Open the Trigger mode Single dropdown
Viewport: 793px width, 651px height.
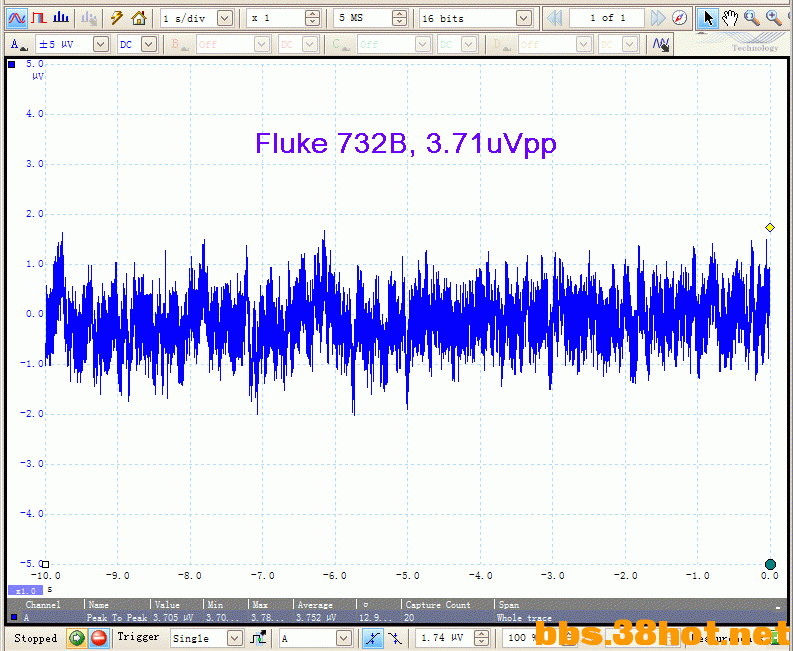coord(234,638)
